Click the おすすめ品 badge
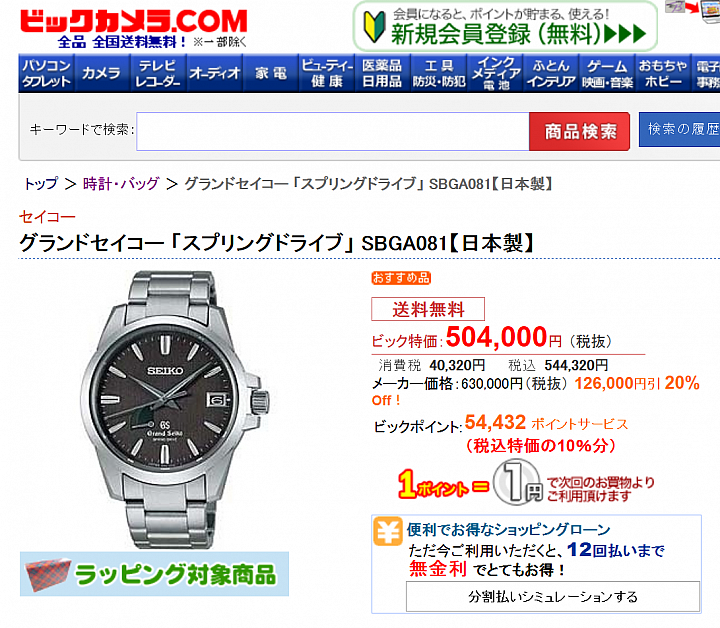720x628 pixels. [x=401, y=278]
